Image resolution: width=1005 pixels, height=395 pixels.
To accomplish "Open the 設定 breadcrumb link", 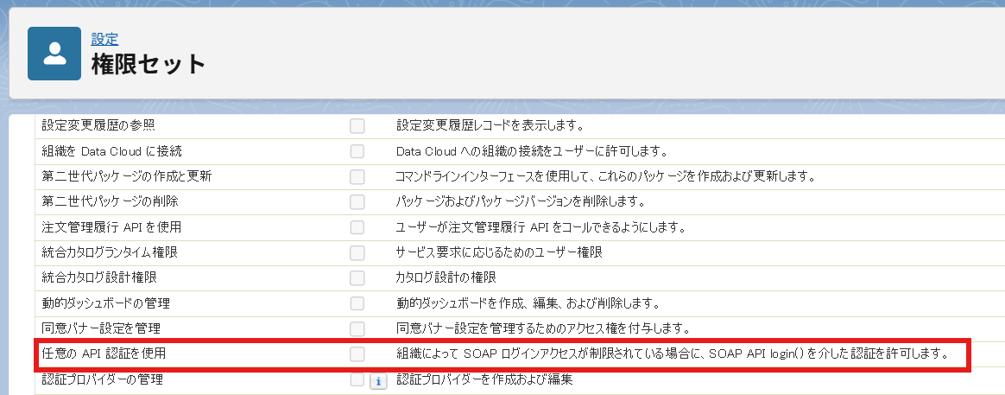I will click(x=104, y=39).
